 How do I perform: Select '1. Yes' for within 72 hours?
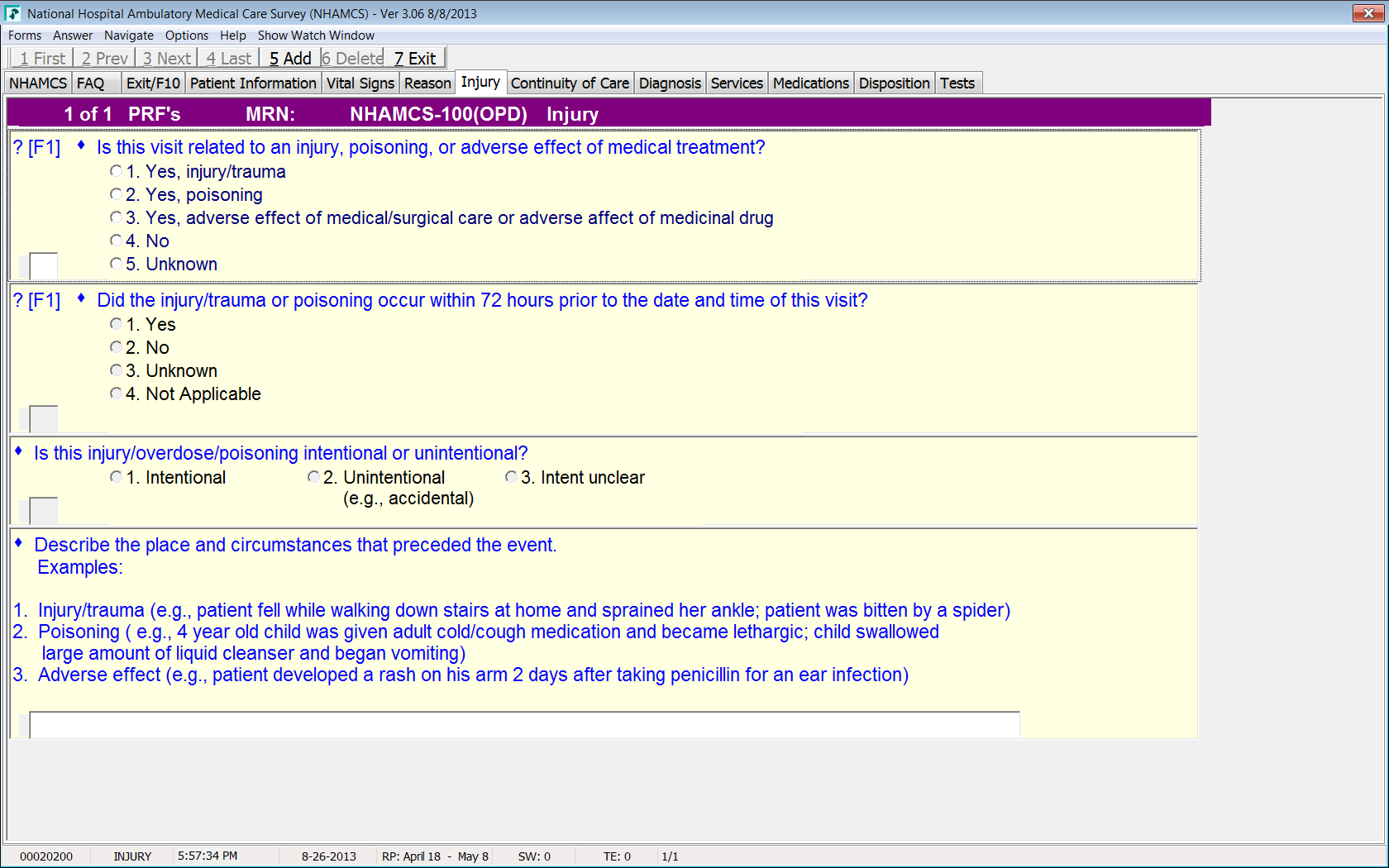click(116, 324)
